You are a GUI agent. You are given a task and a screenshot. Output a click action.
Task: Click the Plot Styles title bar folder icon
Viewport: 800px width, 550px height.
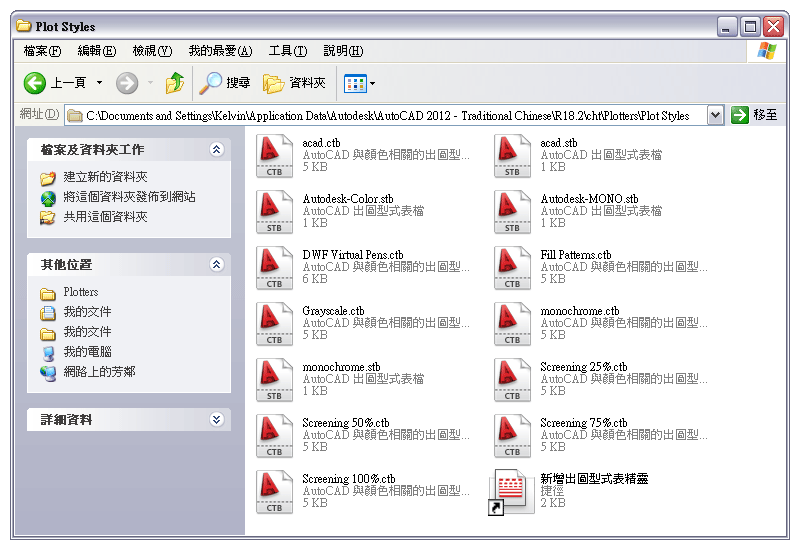pyautogui.click(x=23, y=26)
